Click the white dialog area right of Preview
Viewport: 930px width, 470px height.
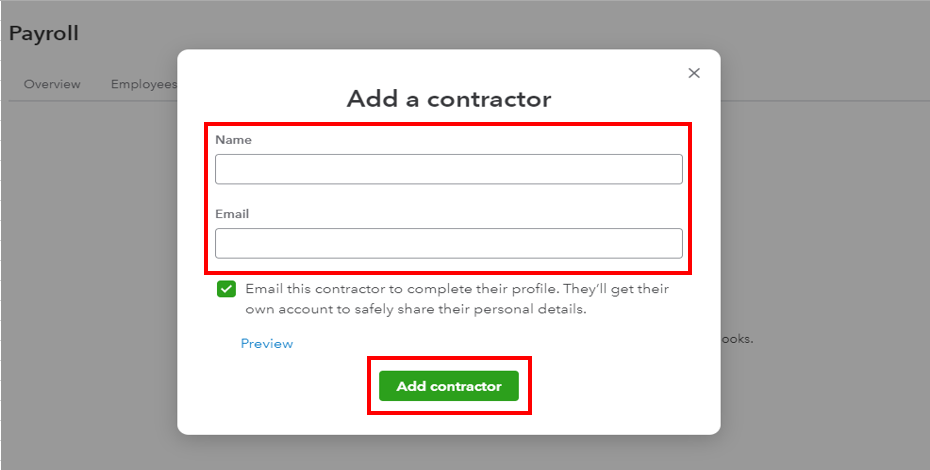[x=500, y=343]
